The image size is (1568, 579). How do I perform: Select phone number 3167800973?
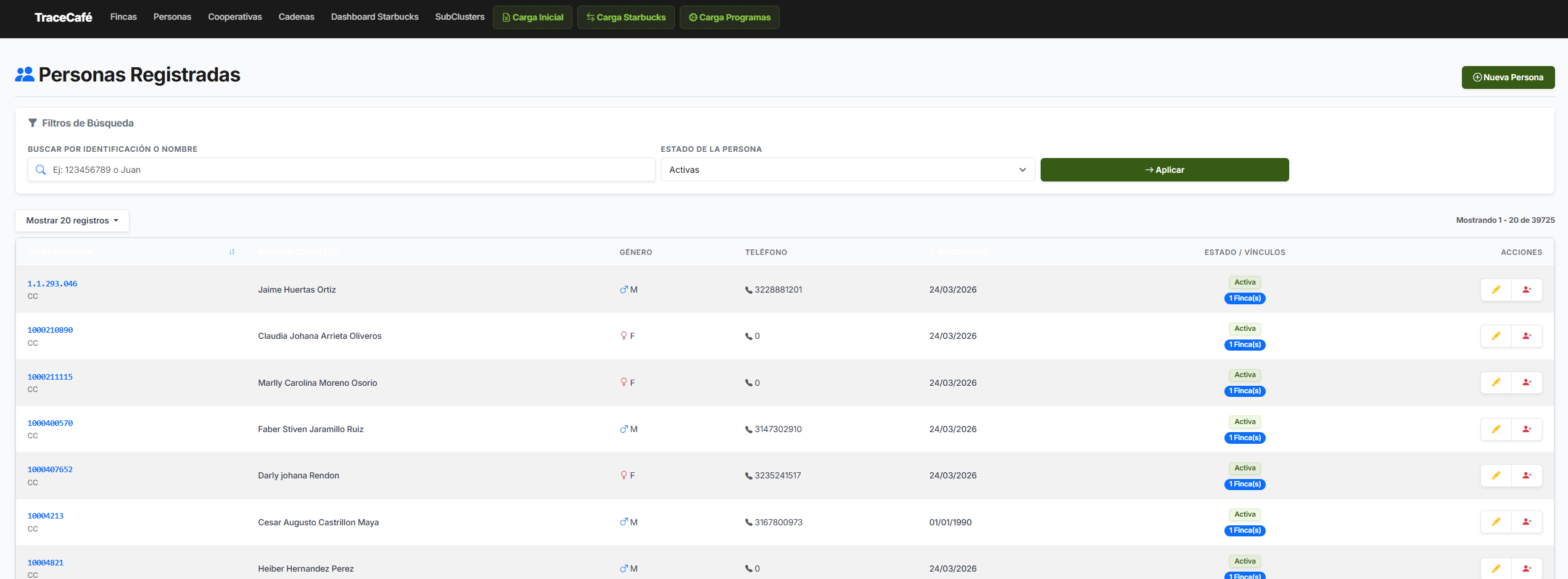click(x=778, y=522)
